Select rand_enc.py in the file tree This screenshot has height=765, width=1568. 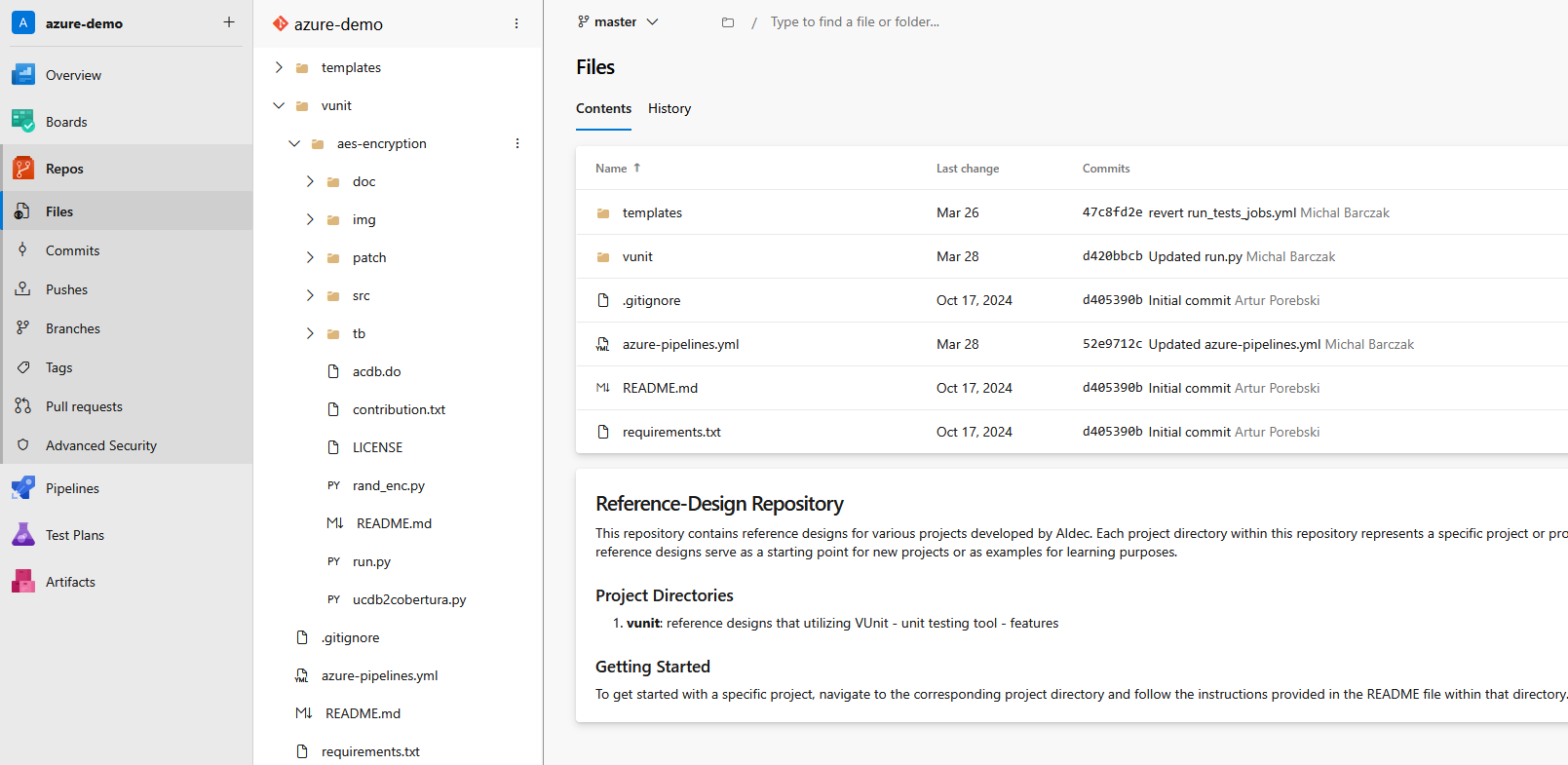click(x=388, y=485)
